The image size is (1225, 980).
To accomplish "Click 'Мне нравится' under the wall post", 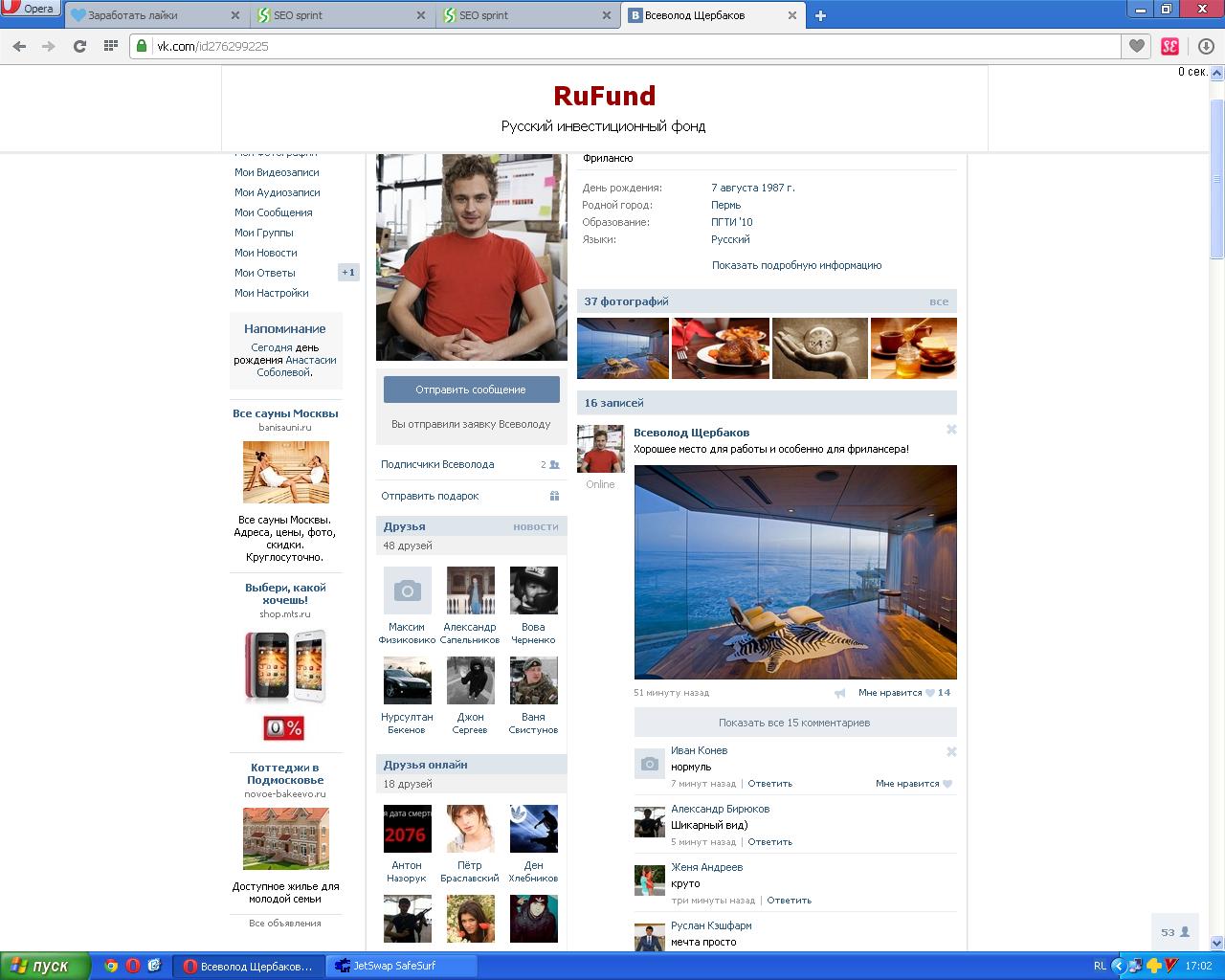I will pos(890,693).
